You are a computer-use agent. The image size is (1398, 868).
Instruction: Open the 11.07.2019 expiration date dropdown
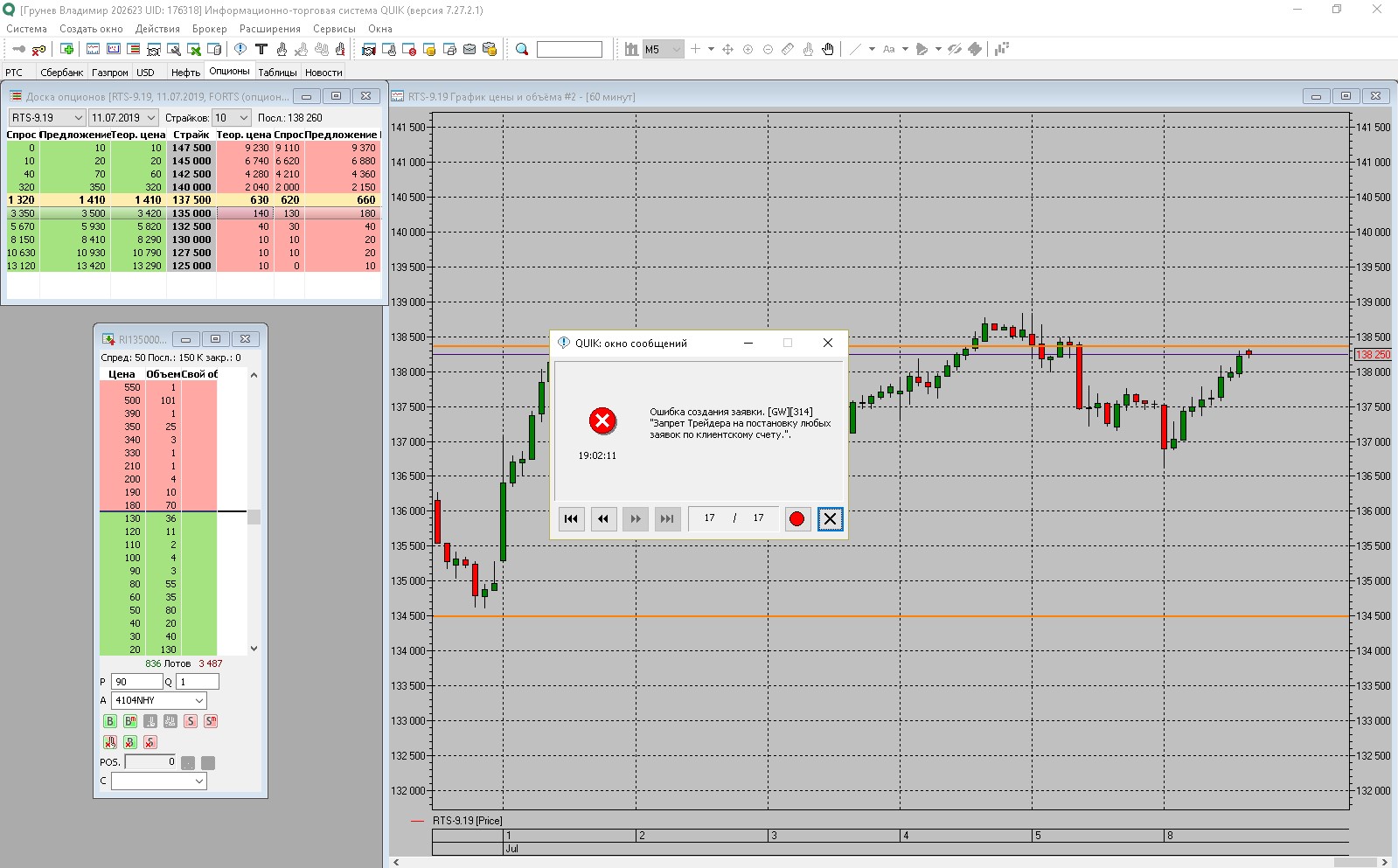click(123, 117)
